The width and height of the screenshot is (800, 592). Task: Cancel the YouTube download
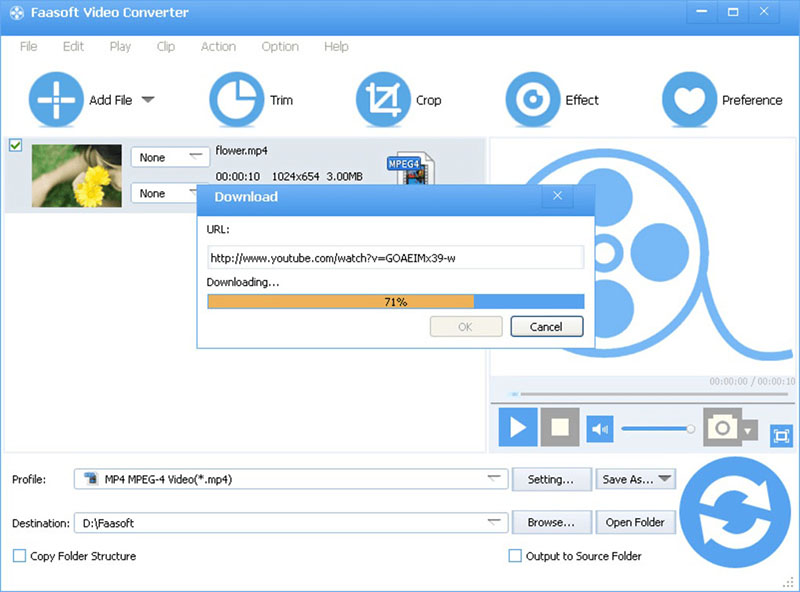tap(546, 326)
